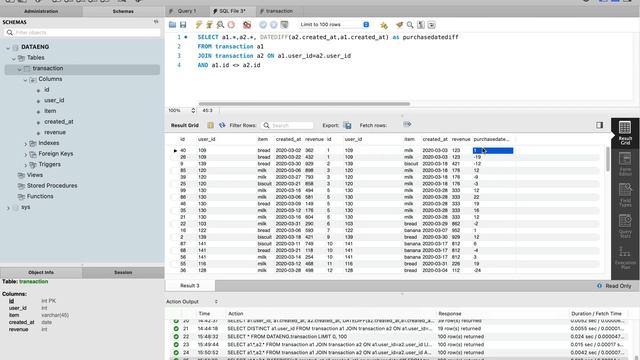Viewport: 640px width, 360px height.
Task: Execute statement under cursor lightning icon
Action: tap(209, 25)
